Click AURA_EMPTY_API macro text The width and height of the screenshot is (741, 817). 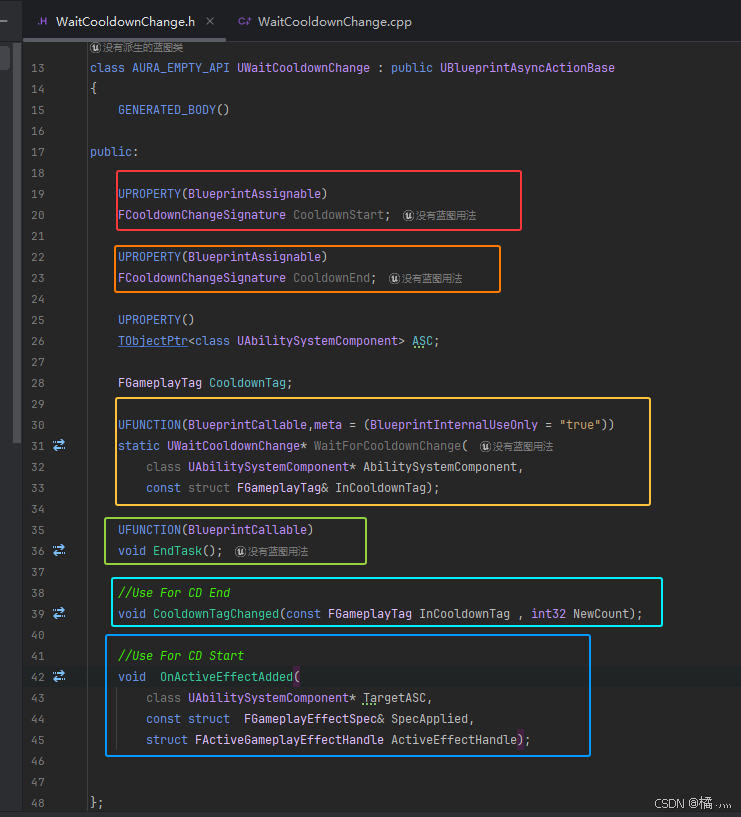[181, 68]
